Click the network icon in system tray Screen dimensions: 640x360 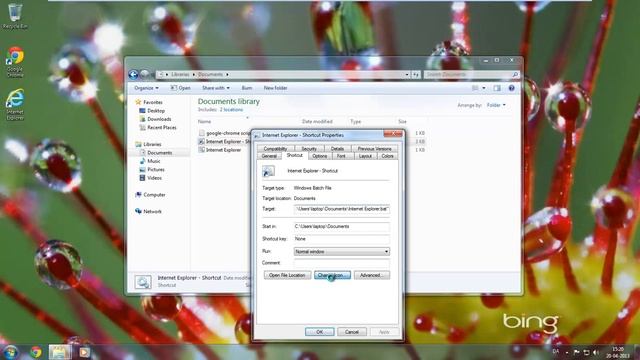[x=586, y=352]
